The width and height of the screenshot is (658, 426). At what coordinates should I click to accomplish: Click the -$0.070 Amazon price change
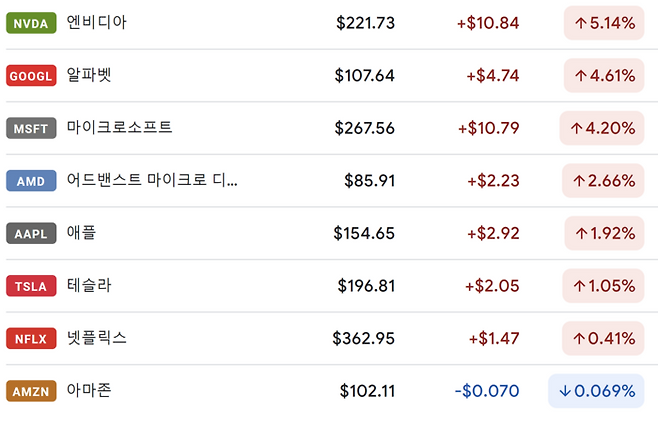point(487,391)
